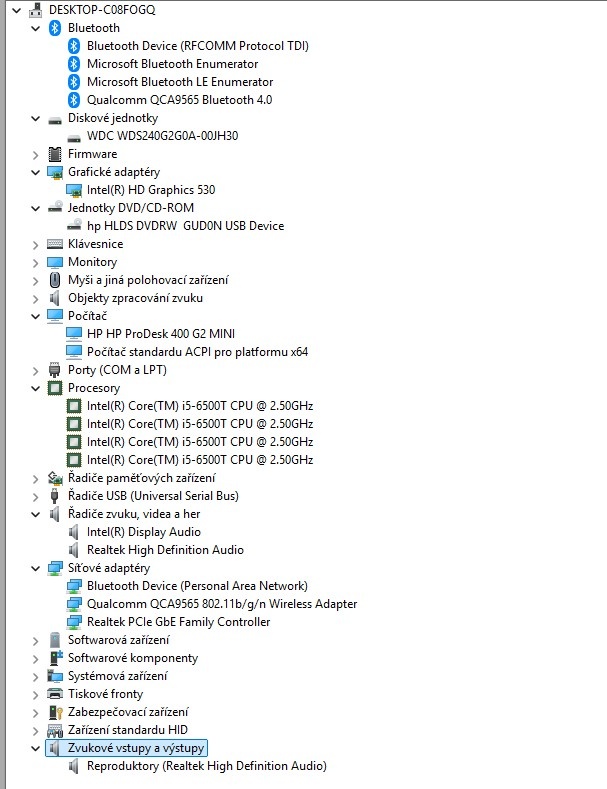Expand the Porty (COM a LPT) category
This screenshot has height=789, width=607.
tap(35, 371)
